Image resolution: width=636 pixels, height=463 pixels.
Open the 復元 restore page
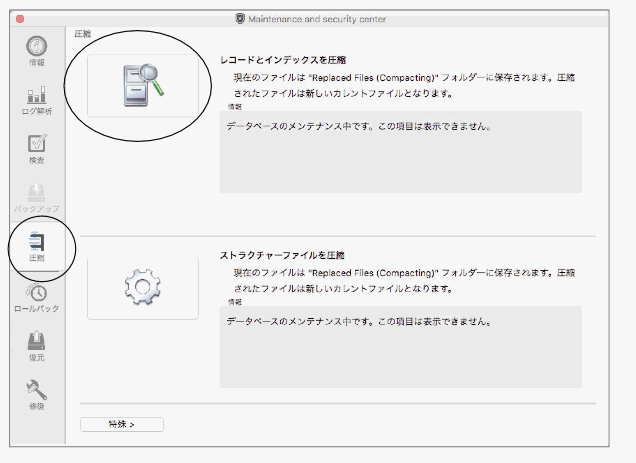click(x=37, y=345)
